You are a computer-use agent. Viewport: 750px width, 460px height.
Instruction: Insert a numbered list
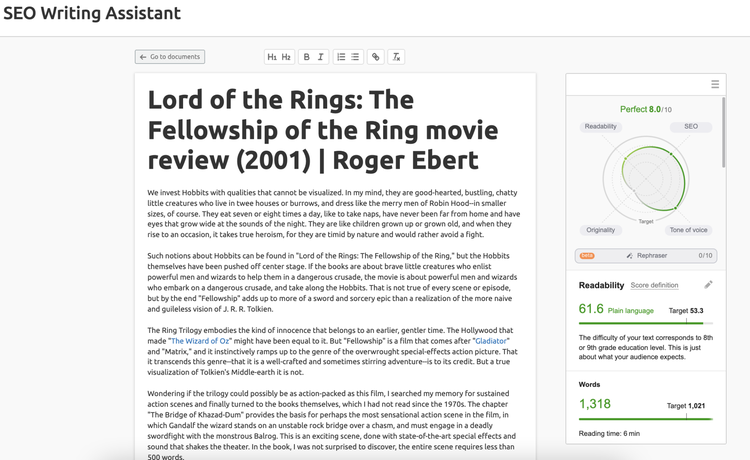pos(341,57)
